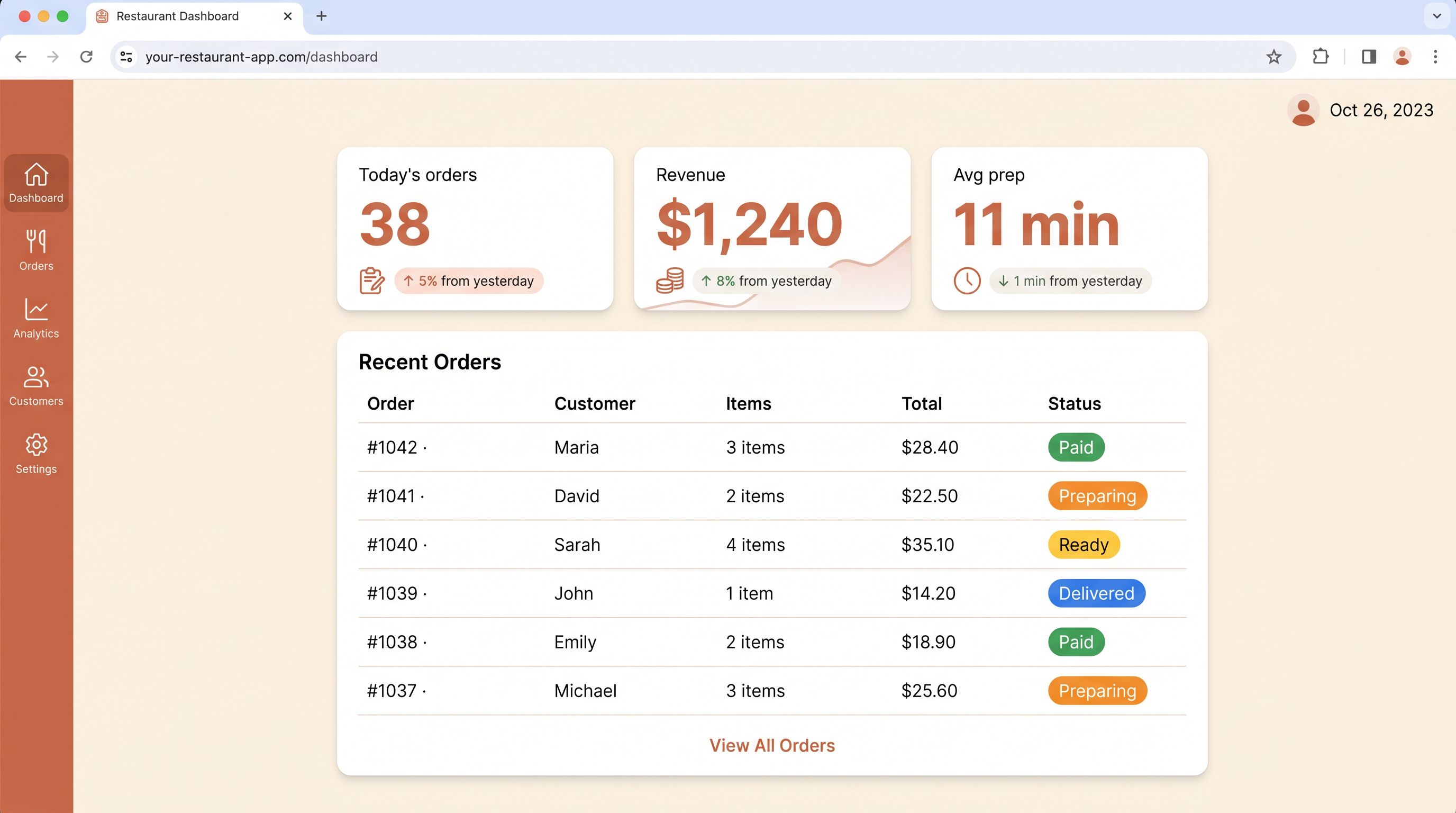Expand the tab search chevron
The height and width of the screenshot is (813, 1456).
[x=1437, y=16]
